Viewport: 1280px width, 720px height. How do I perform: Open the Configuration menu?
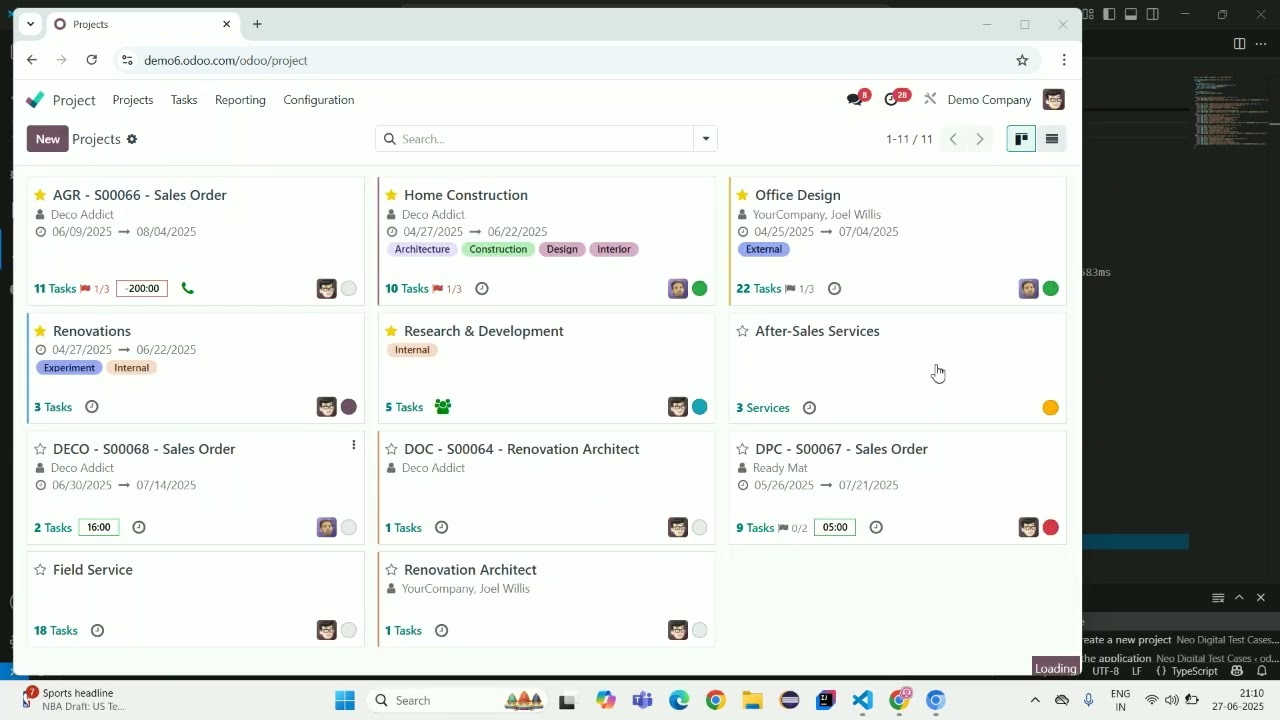pyautogui.click(x=318, y=100)
